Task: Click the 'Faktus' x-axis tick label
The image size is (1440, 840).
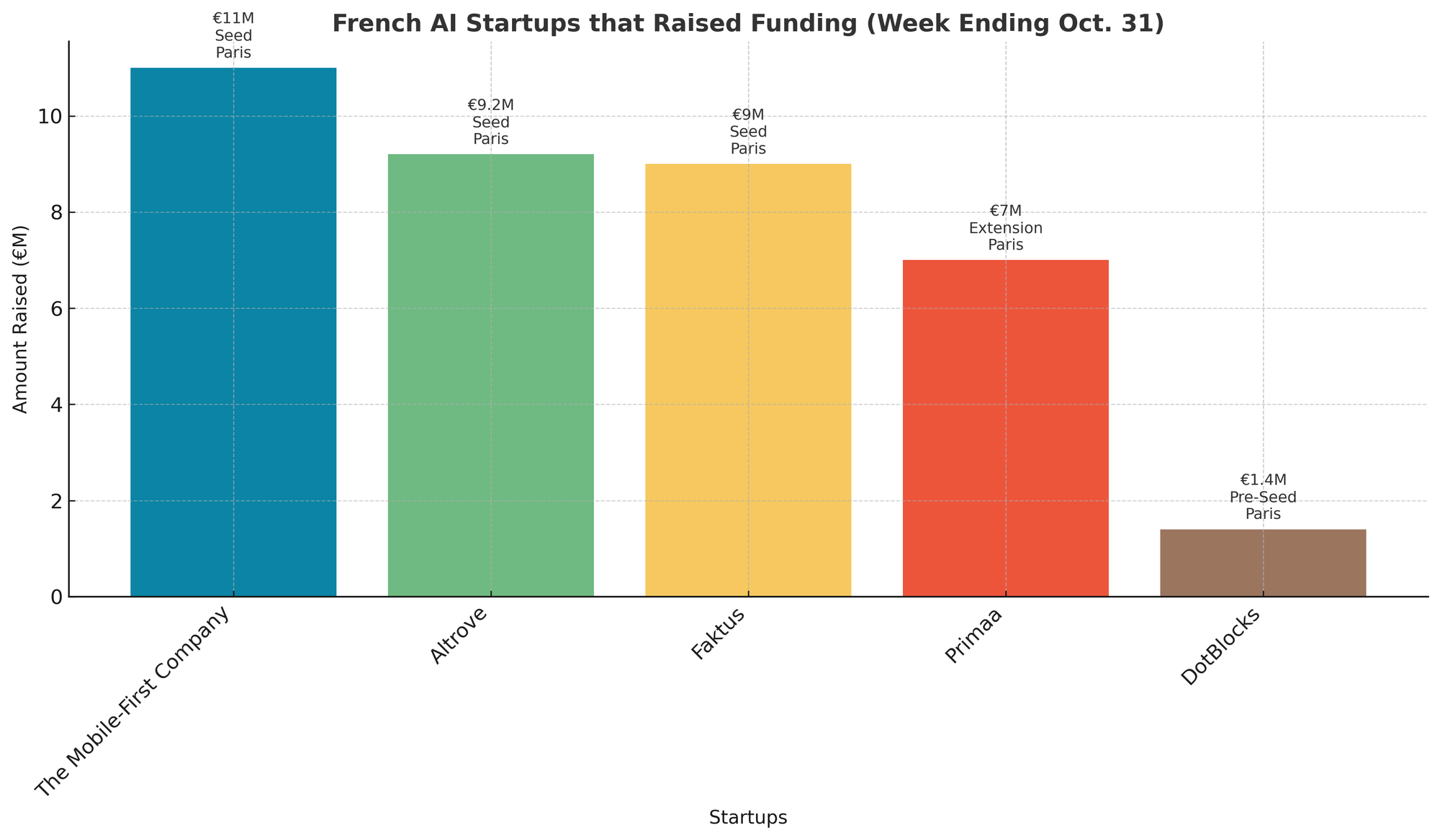Action: [719, 633]
